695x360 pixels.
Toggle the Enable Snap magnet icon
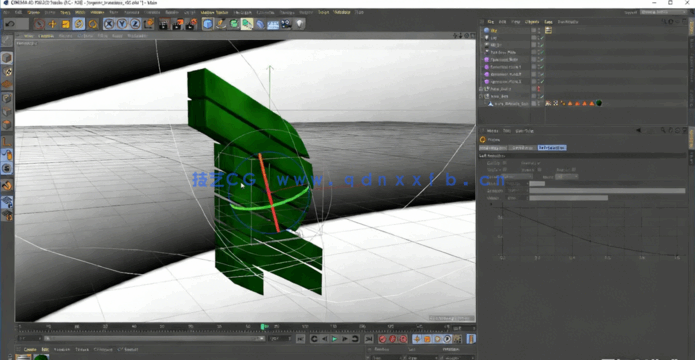click(x=7, y=185)
